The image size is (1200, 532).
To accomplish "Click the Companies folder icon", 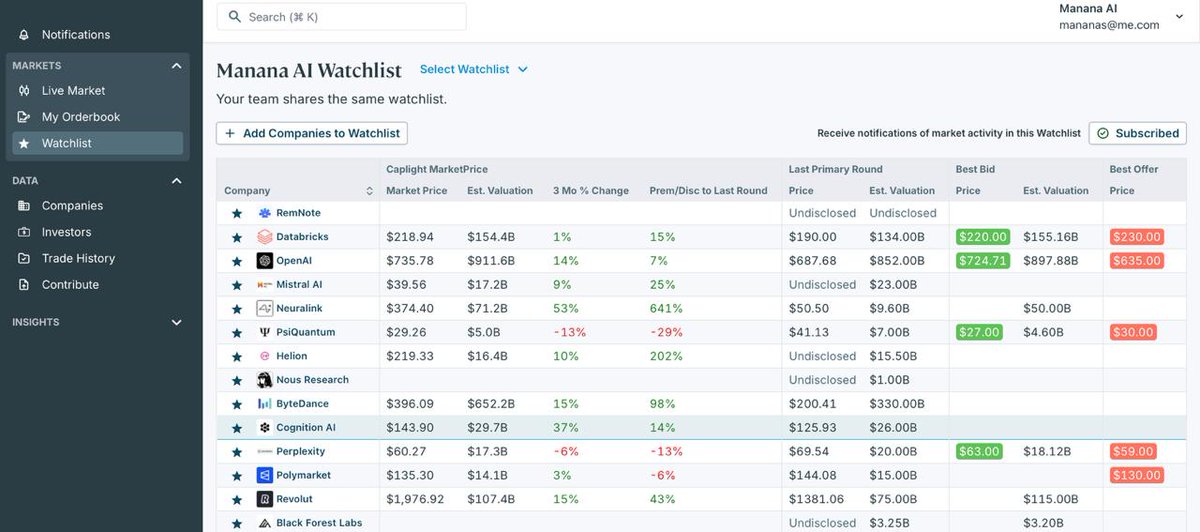I will [24, 206].
